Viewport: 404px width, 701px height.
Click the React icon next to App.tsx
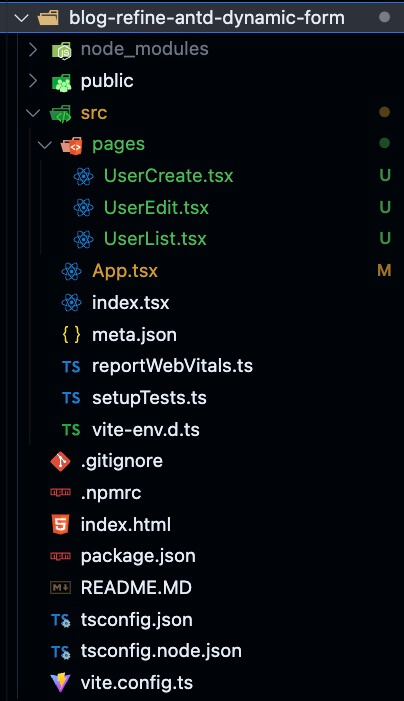[72, 271]
